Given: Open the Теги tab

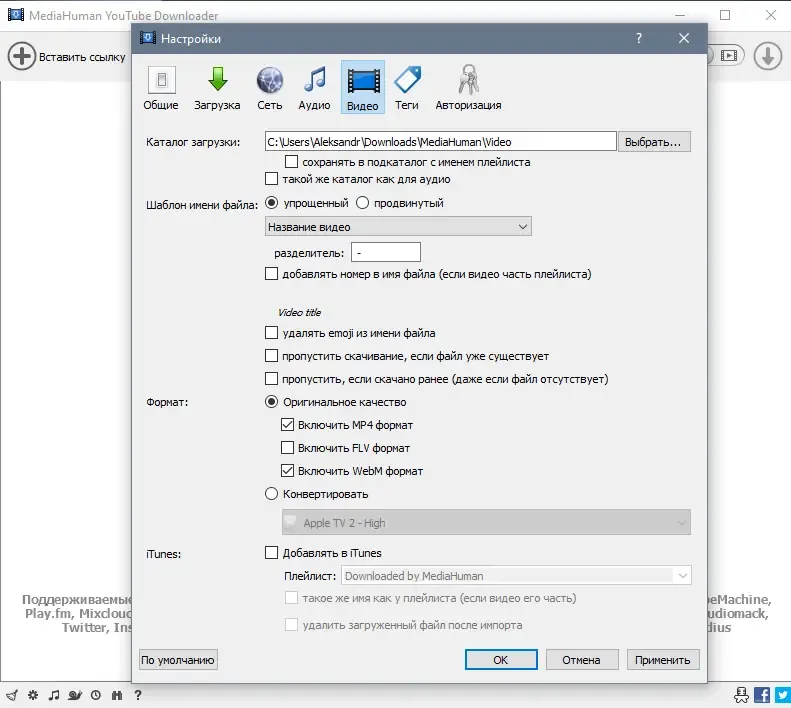Looking at the screenshot, I should (407, 88).
